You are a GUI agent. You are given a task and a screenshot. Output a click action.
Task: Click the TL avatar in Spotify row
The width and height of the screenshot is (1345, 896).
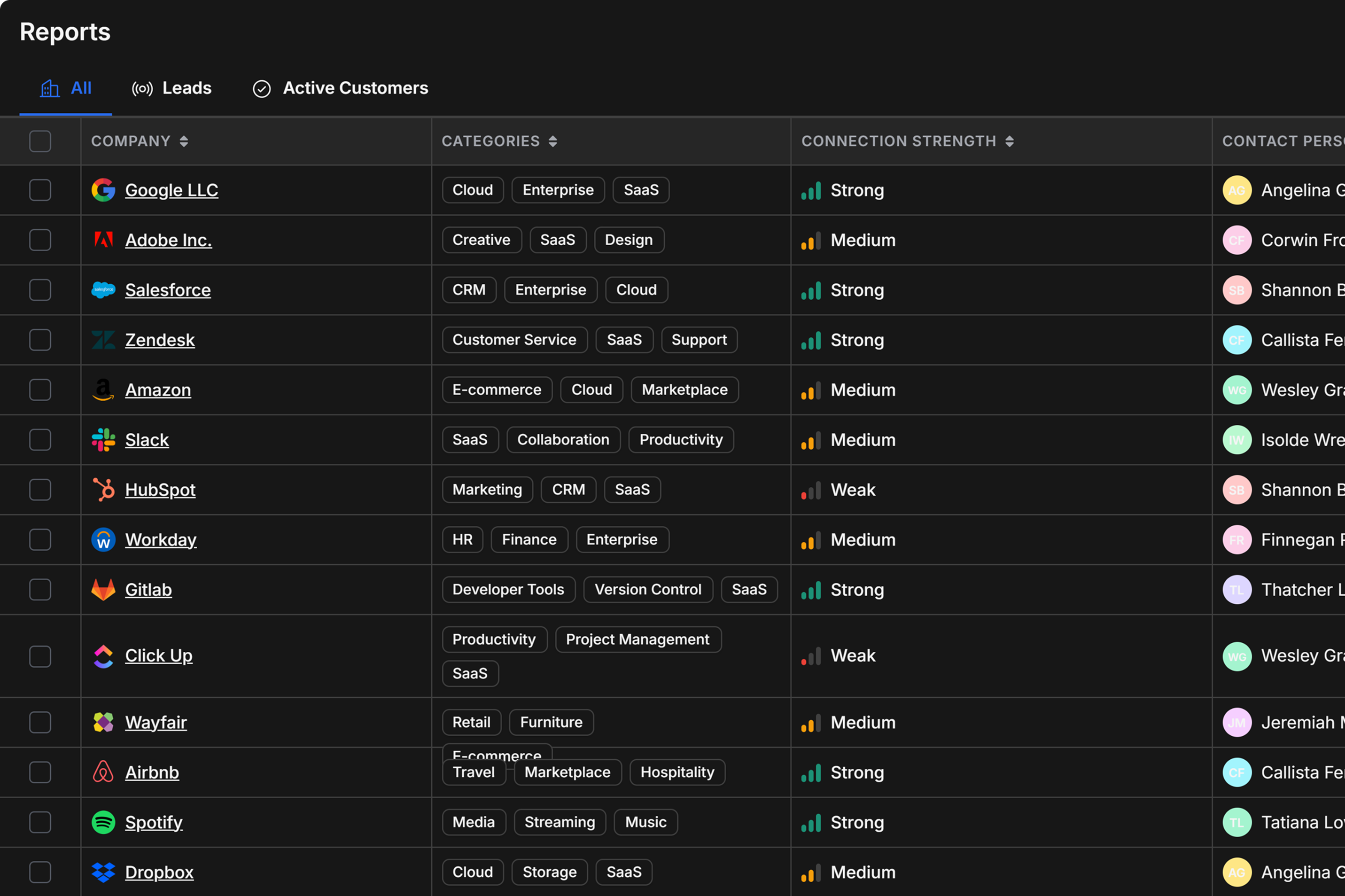(x=1237, y=822)
